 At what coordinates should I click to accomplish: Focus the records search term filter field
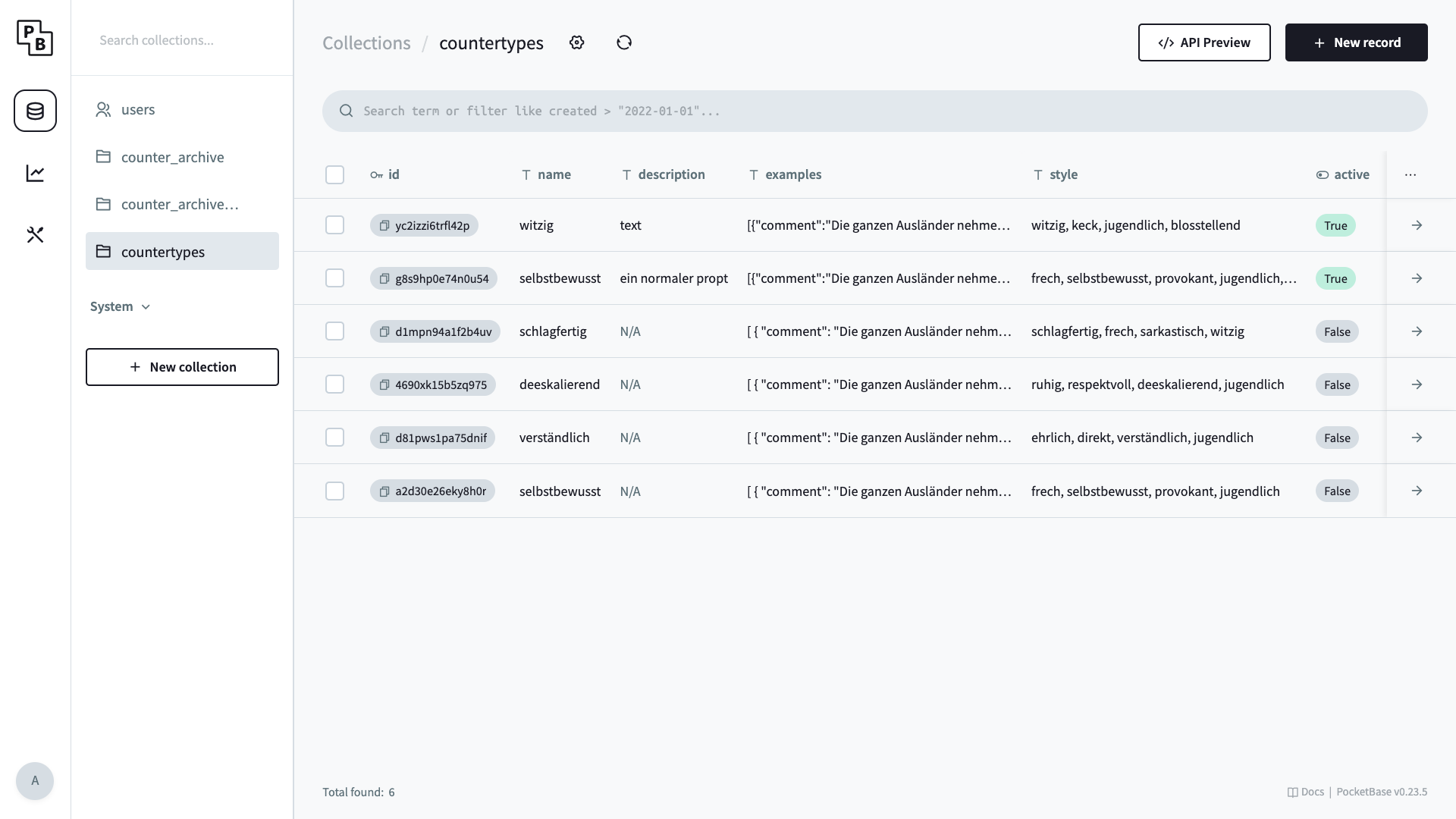pyautogui.click(x=875, y=111)
